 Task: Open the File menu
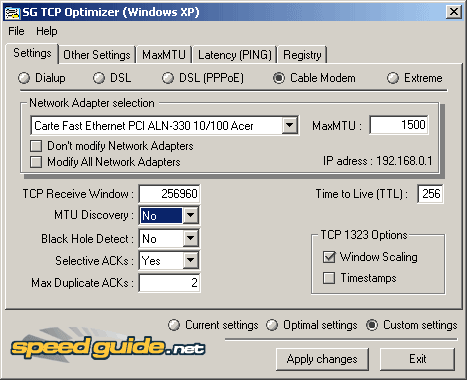point(16,31)
